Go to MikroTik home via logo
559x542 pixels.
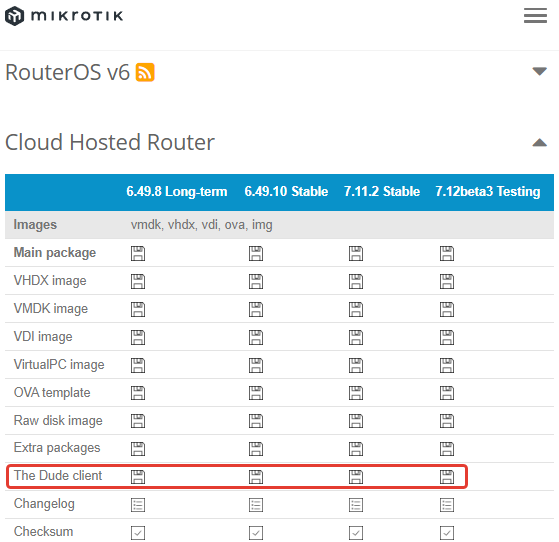64,16
